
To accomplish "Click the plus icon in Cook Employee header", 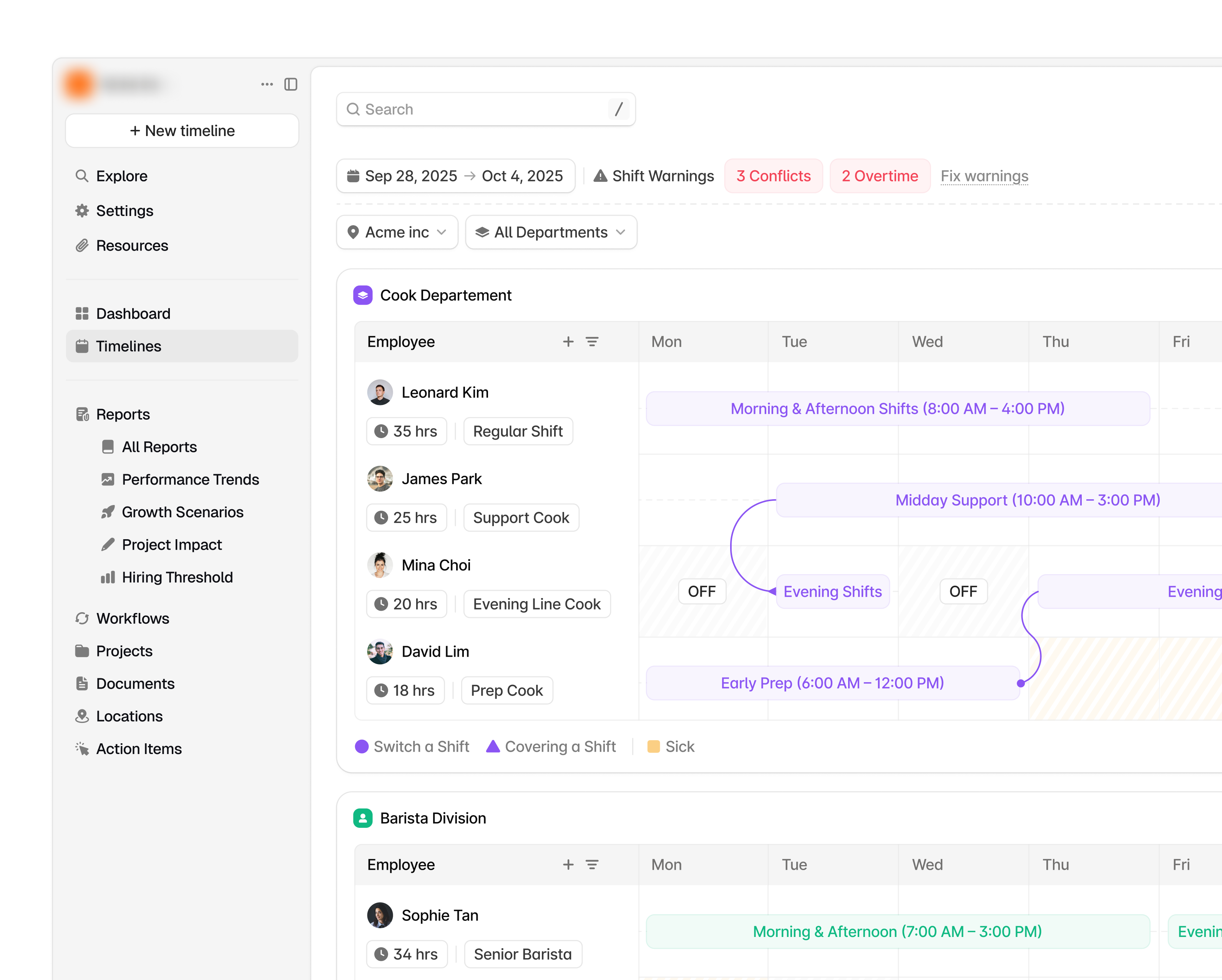I will [568, 342].
